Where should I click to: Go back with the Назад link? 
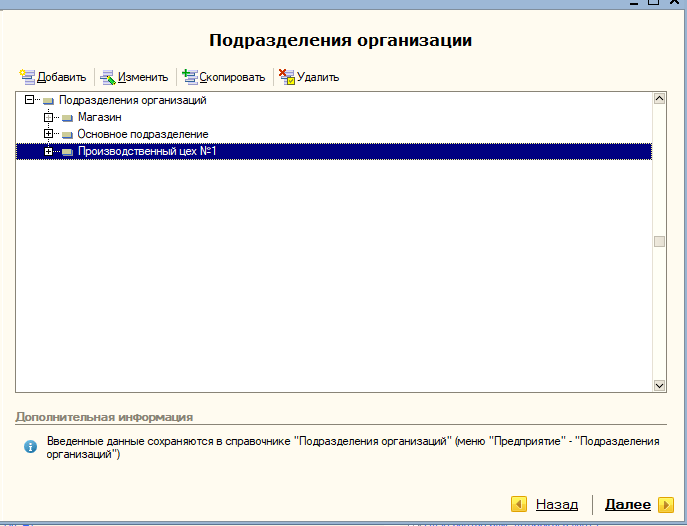(x=557, y=505)
